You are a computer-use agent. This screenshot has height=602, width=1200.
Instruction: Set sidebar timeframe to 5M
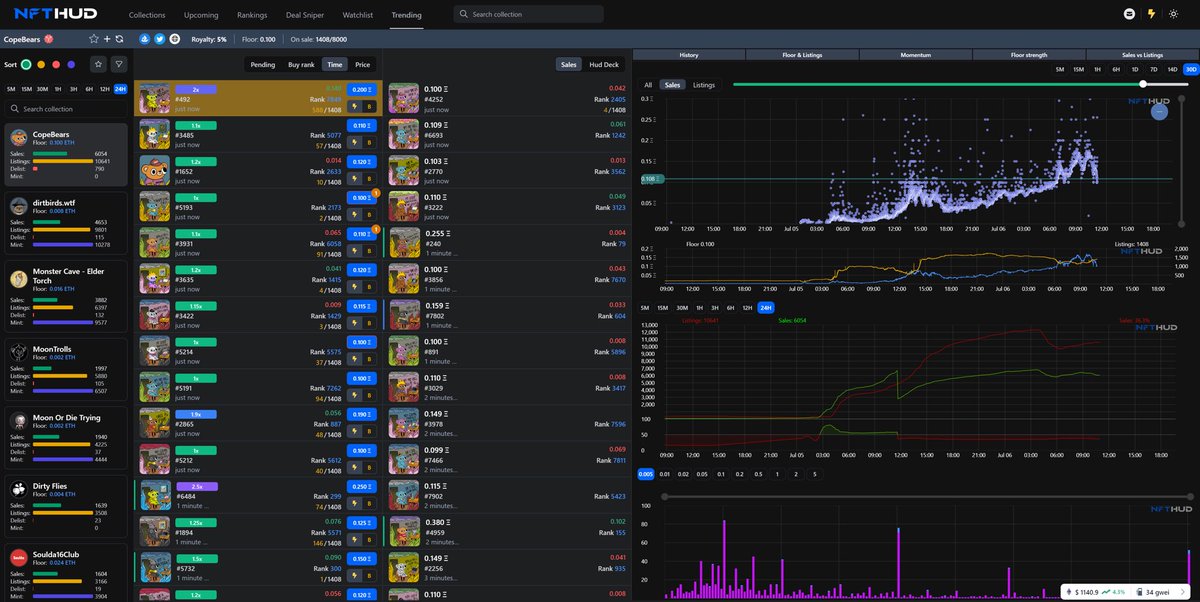11,89
